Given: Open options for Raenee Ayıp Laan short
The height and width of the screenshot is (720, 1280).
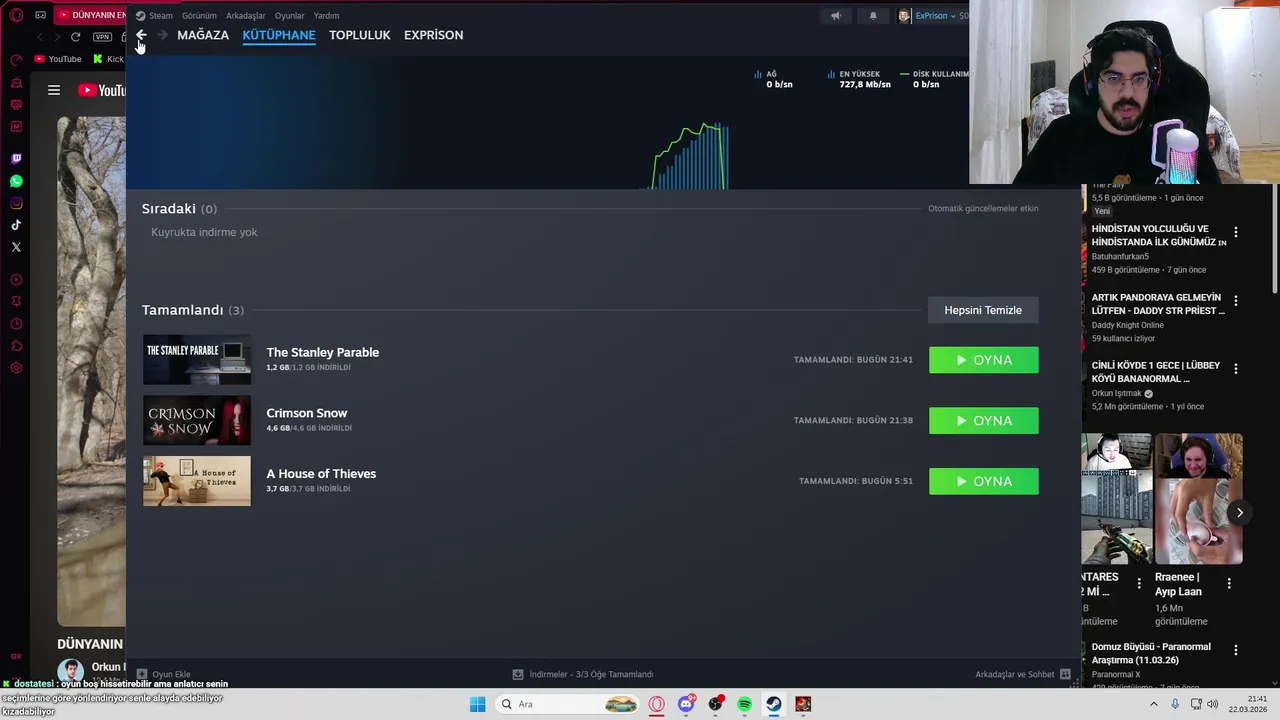Looking at the screenshot, I should tap(1229, 583).
